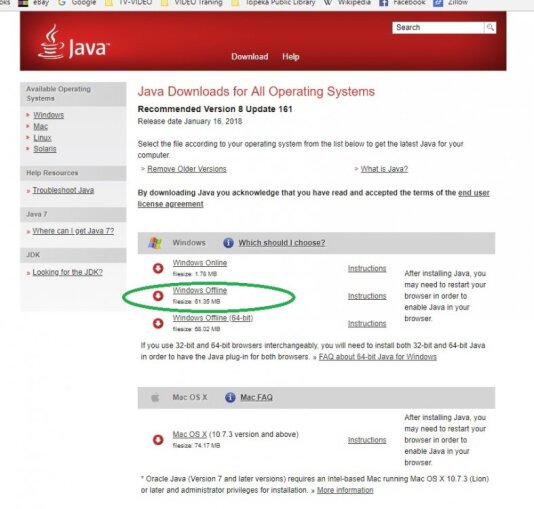Download the Mac OS X installer link
Viewport: 534px width, 509px height.
pyautogui.click(x=190, y=434)
